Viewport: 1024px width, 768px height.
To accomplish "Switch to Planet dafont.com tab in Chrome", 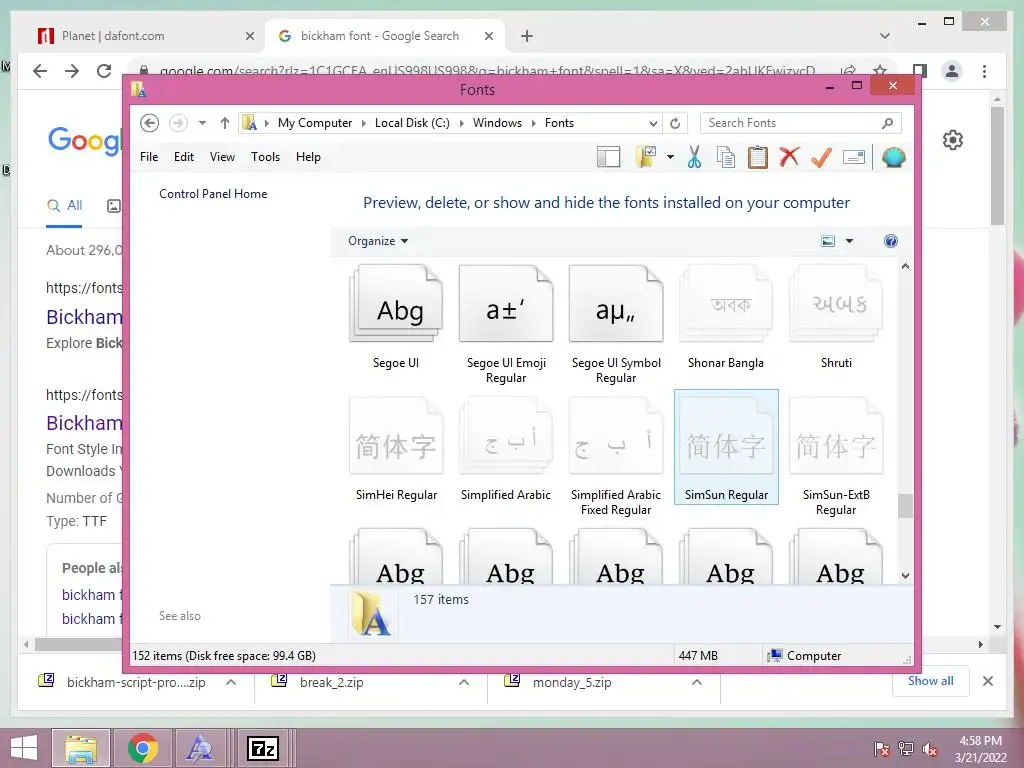I will click(144, 36).
